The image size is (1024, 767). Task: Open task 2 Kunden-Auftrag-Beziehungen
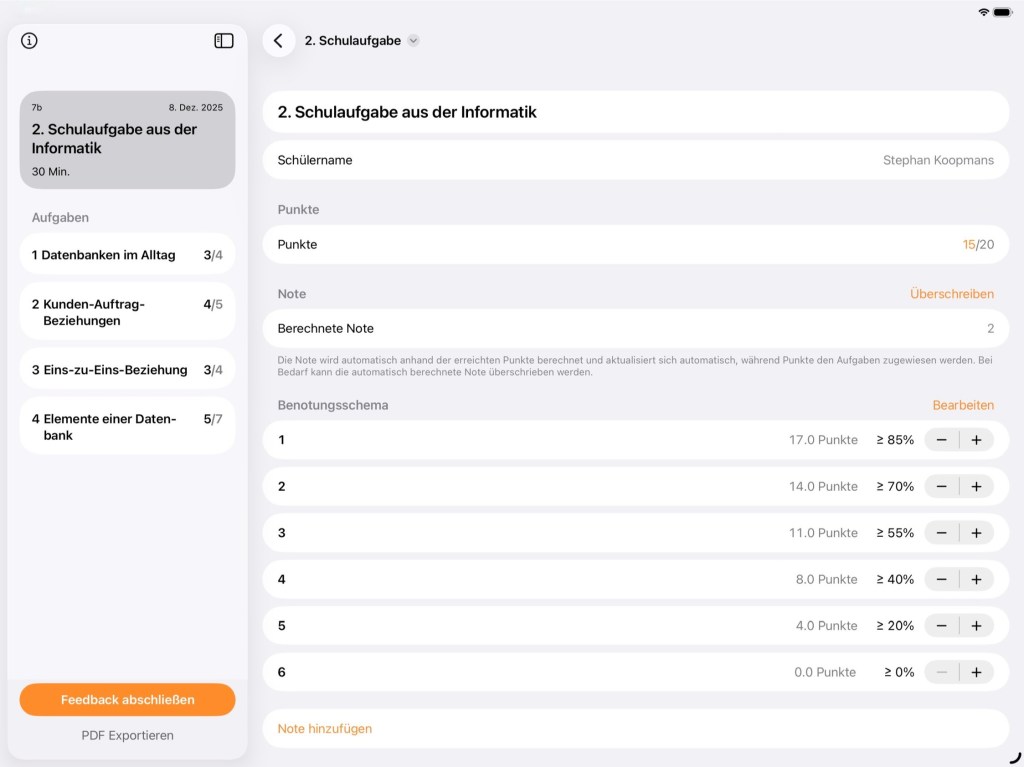[127, 312]
